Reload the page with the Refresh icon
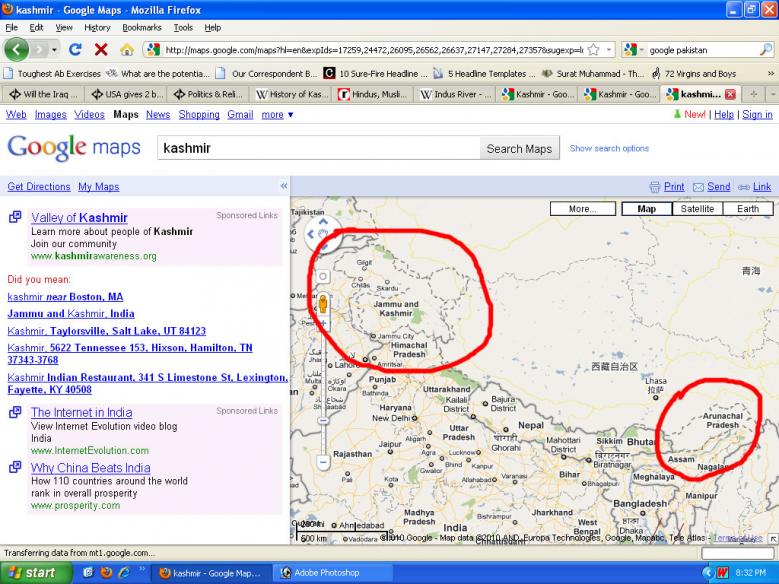 [76, 49]
